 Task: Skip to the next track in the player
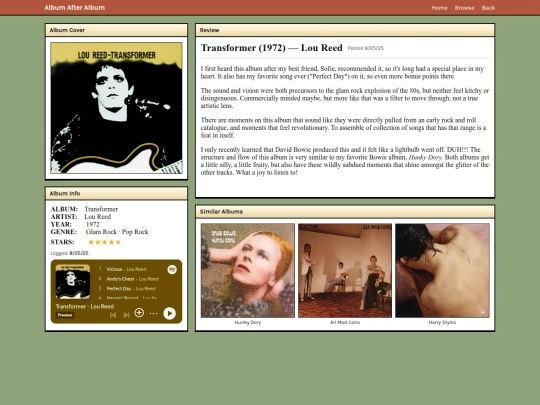(126, 314)
